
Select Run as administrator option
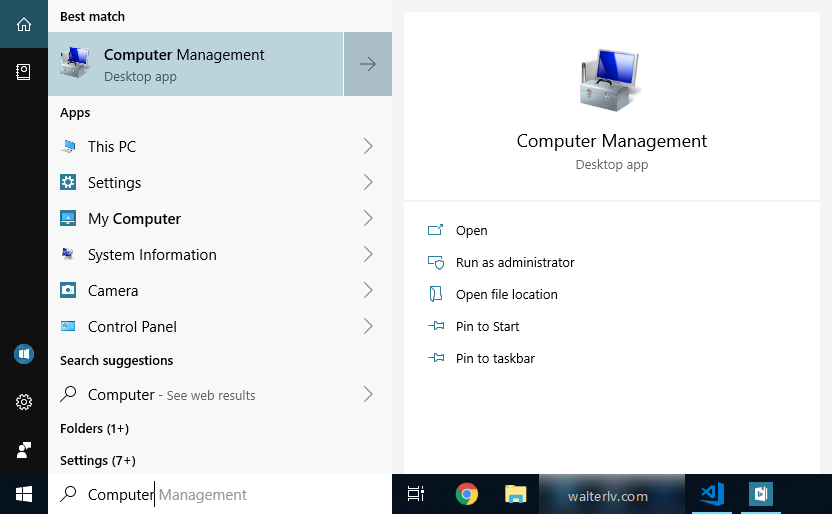pyautogui.click(x=514, y=263)
